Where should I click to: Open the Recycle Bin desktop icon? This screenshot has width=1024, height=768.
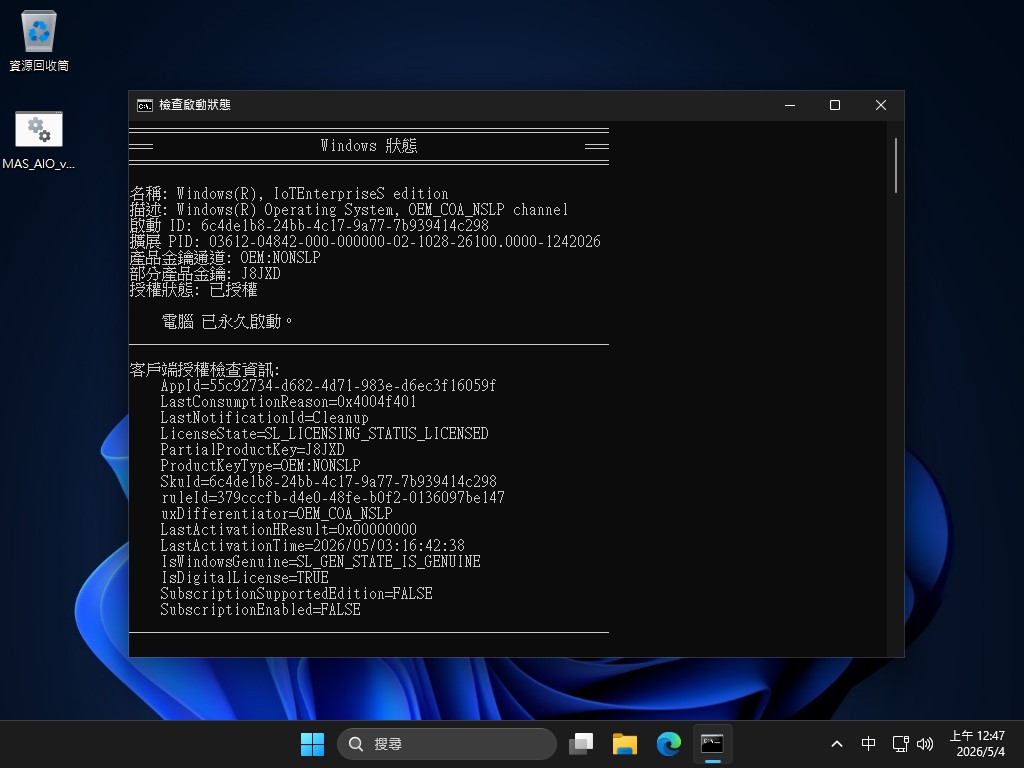(x=39, y=40)
